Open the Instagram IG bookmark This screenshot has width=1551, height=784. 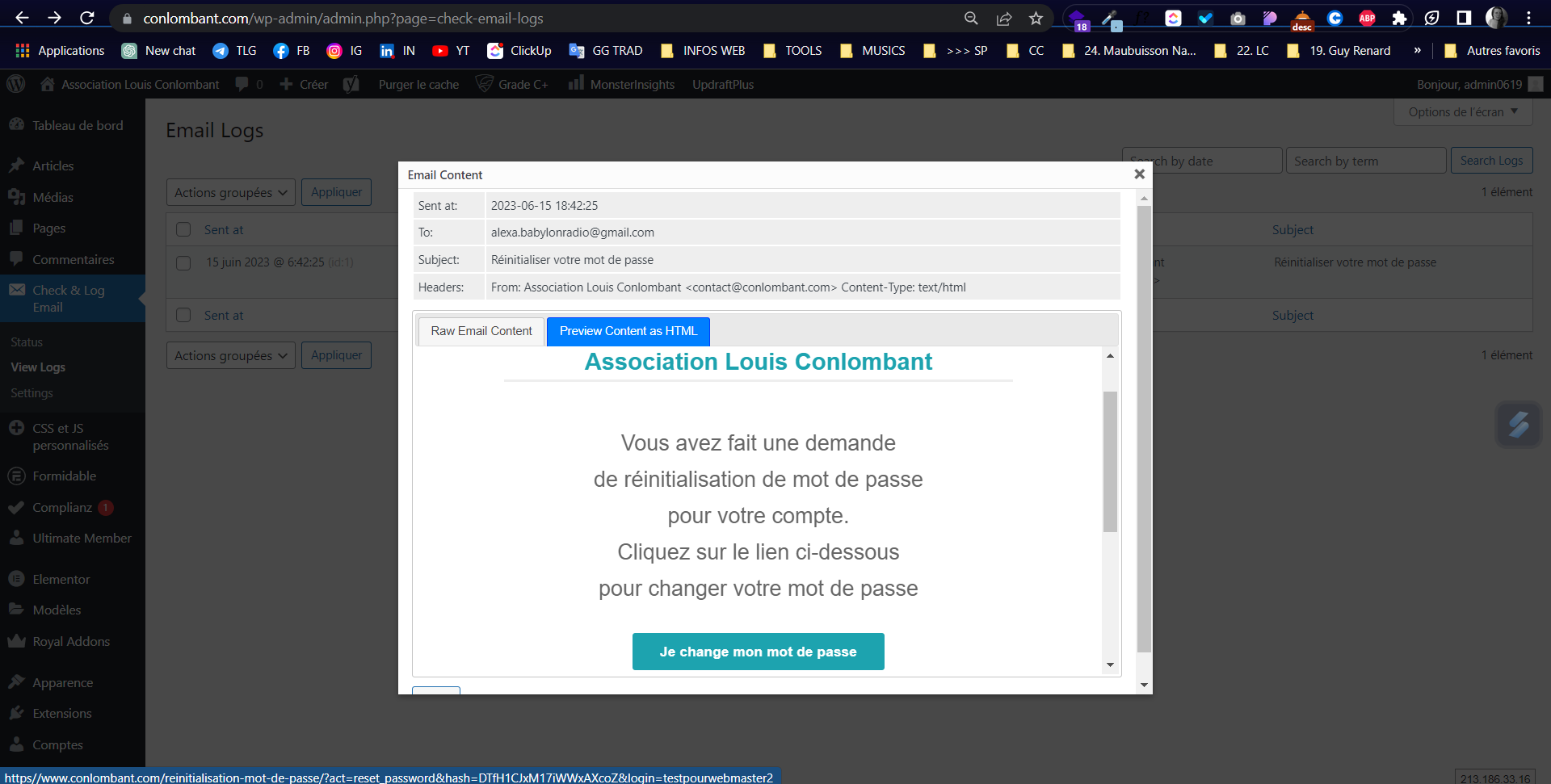[x=344, y=50]
